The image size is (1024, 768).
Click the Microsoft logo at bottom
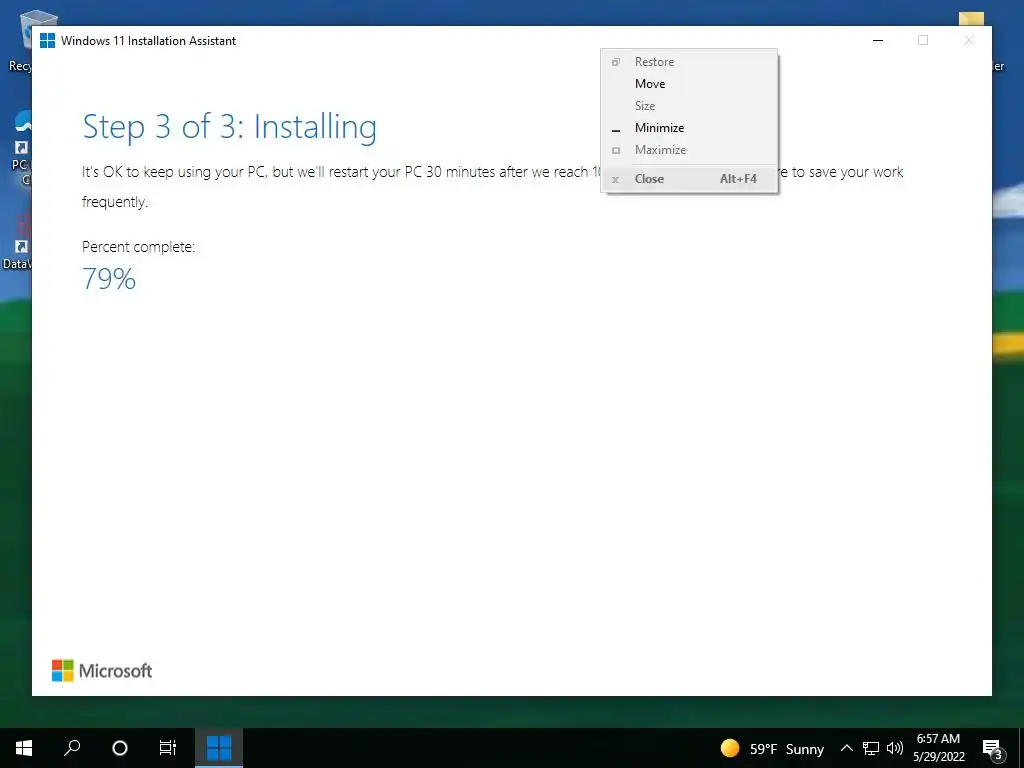[x=102, y=671]
